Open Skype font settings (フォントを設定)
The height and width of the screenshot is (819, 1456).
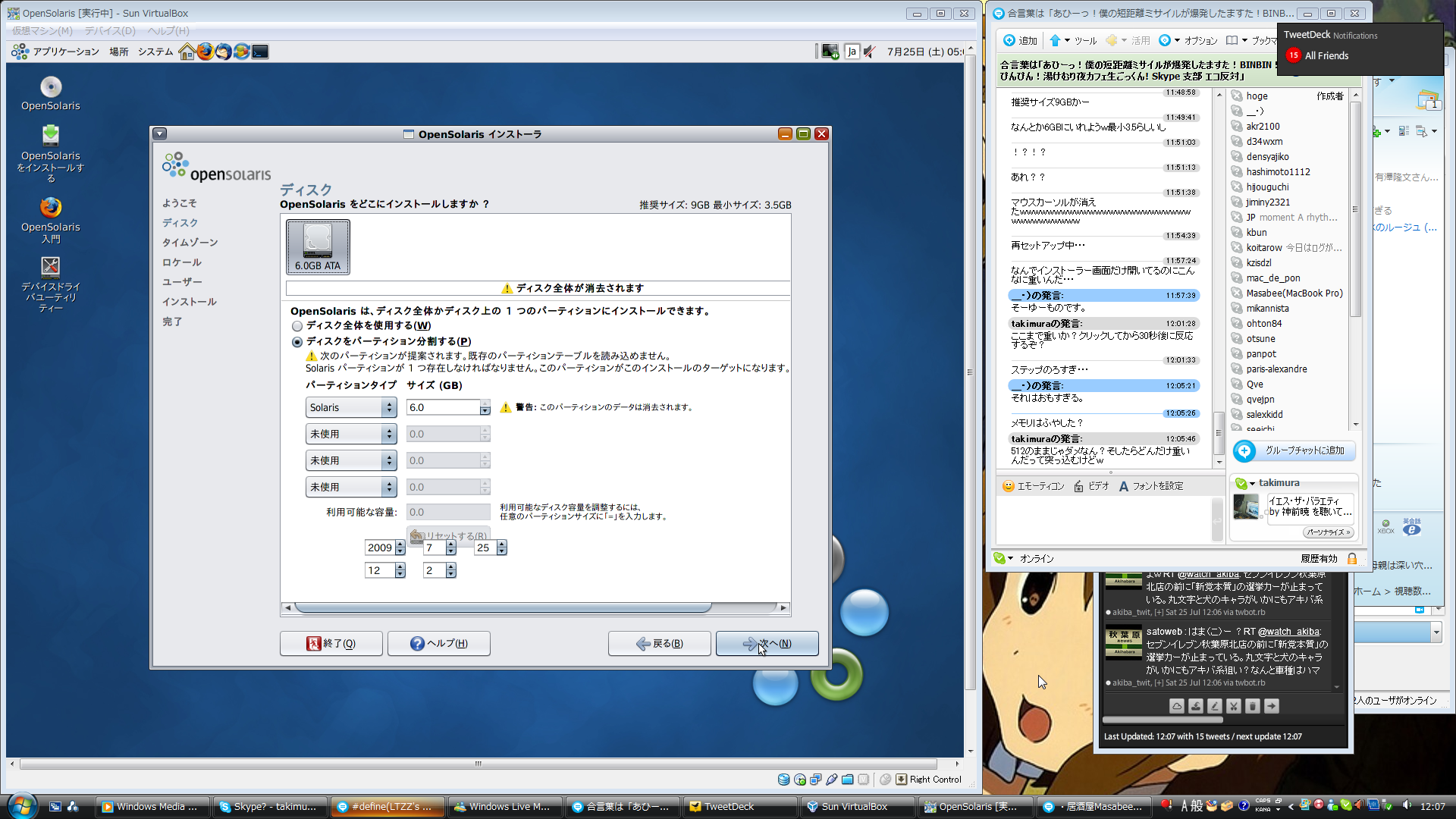(1150, 486)
